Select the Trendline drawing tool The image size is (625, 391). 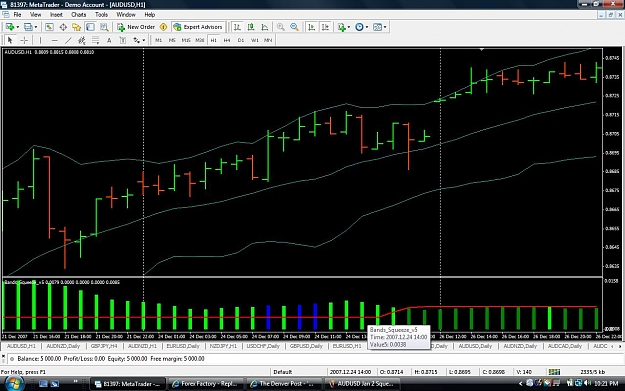coord(68,40)
